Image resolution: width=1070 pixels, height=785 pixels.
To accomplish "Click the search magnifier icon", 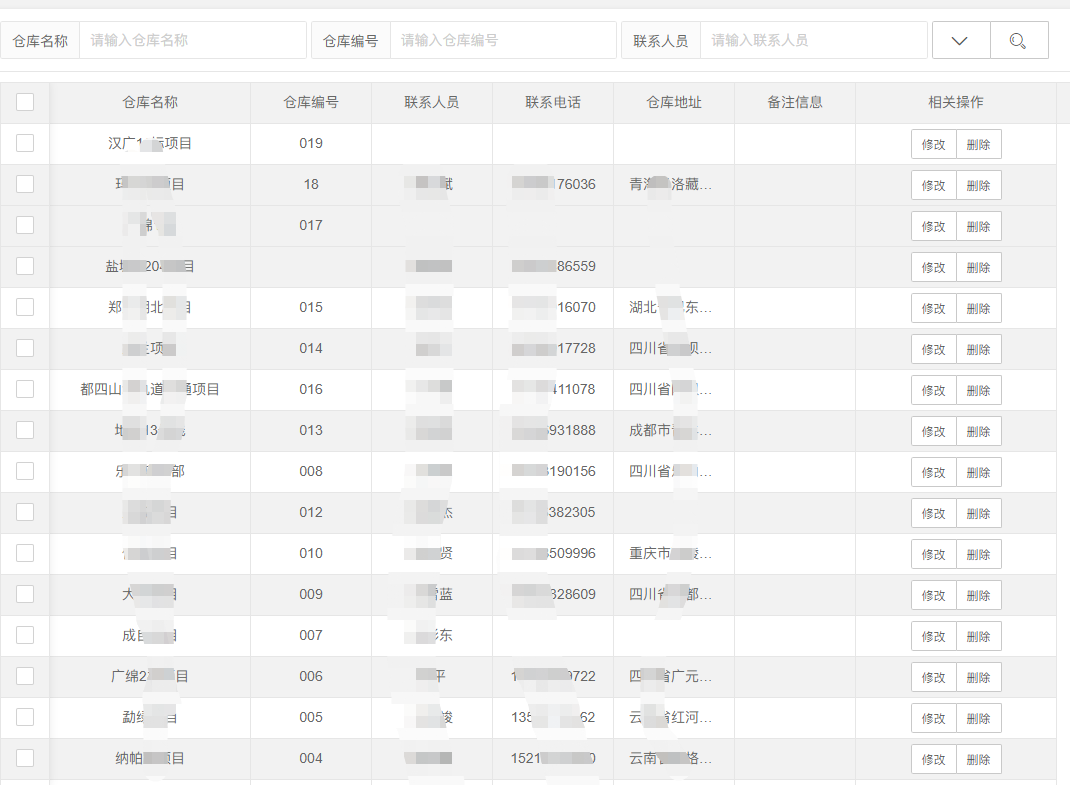I will [x=1019, y=40].
